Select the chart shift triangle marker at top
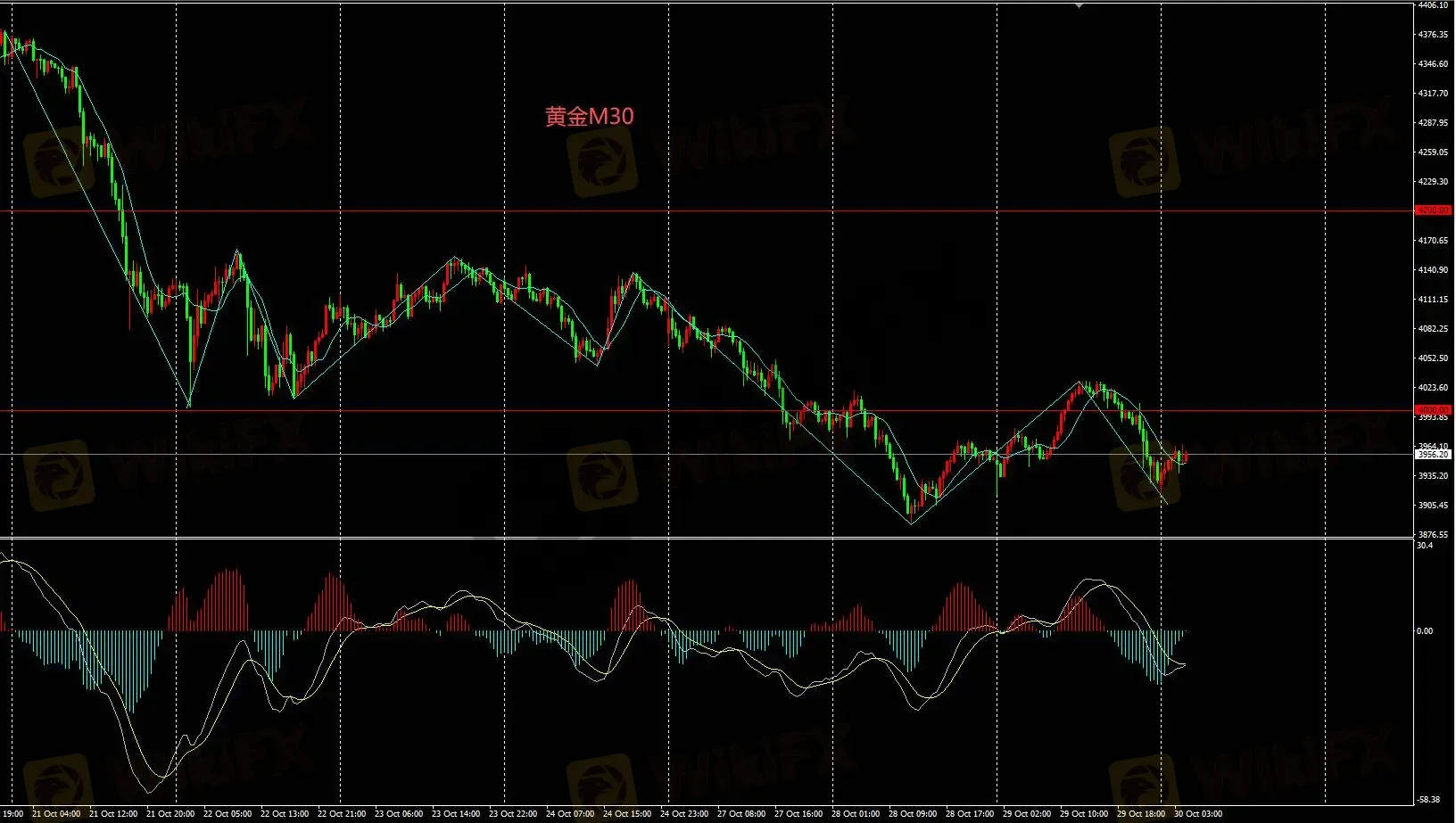Viewport: 1456px width, 823px height. [1080, 5]
